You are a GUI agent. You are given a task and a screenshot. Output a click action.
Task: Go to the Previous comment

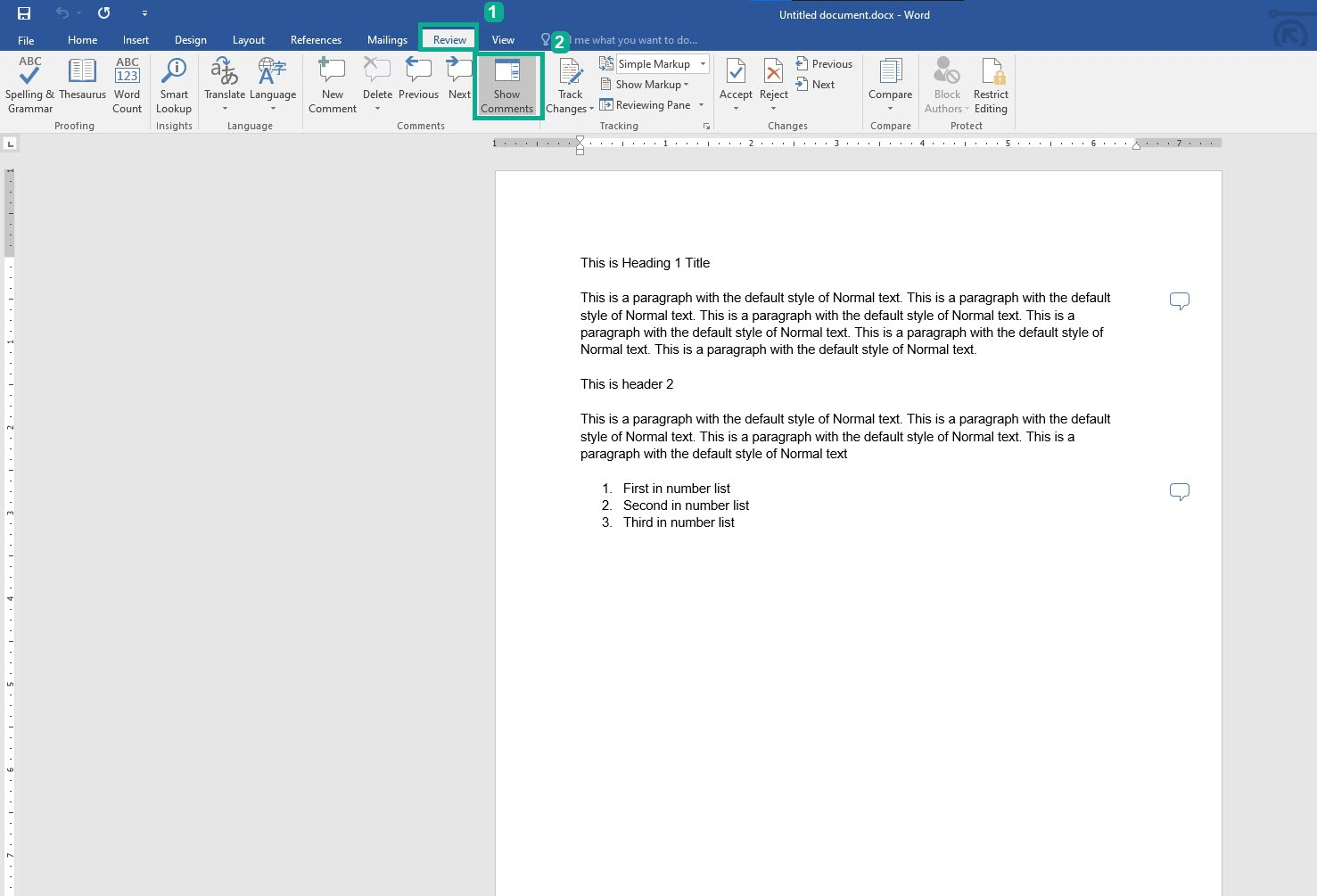418,85
